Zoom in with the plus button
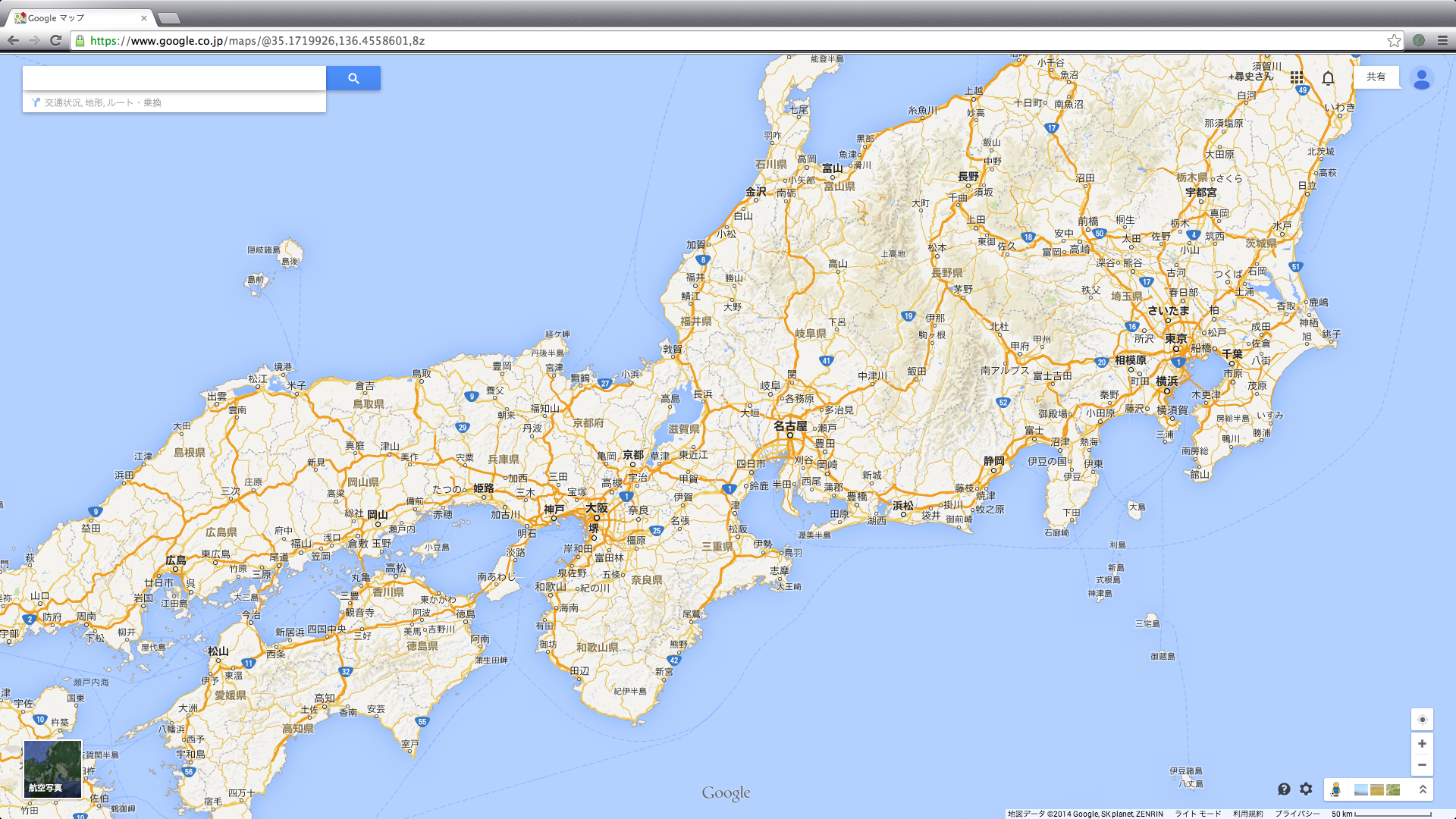The height and width of the screenshot is (819, 1456). tap(1422, 743)
